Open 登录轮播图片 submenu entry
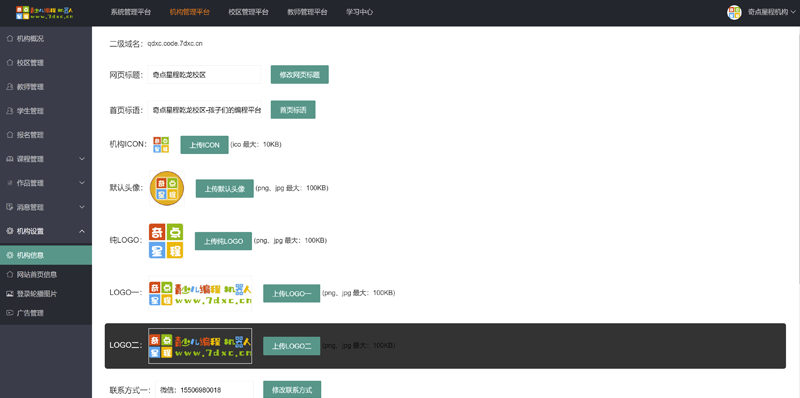This screenshot has width=800, height=398. [46, 294]
